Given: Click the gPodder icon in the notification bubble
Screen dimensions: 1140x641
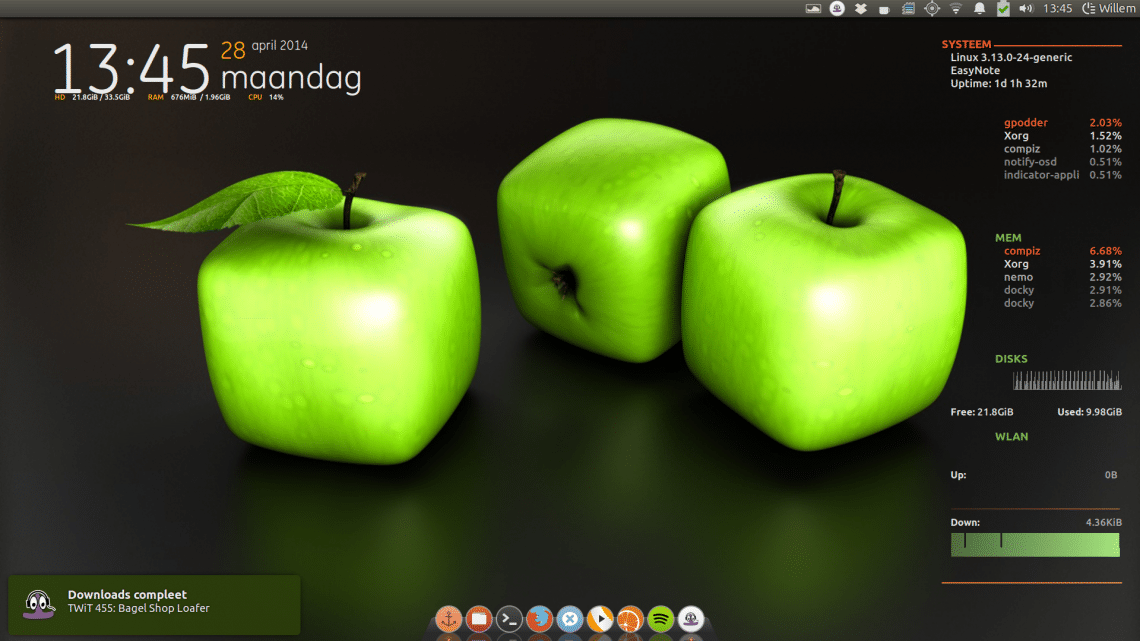Looking at the screenshot, I should pos(39,604).
